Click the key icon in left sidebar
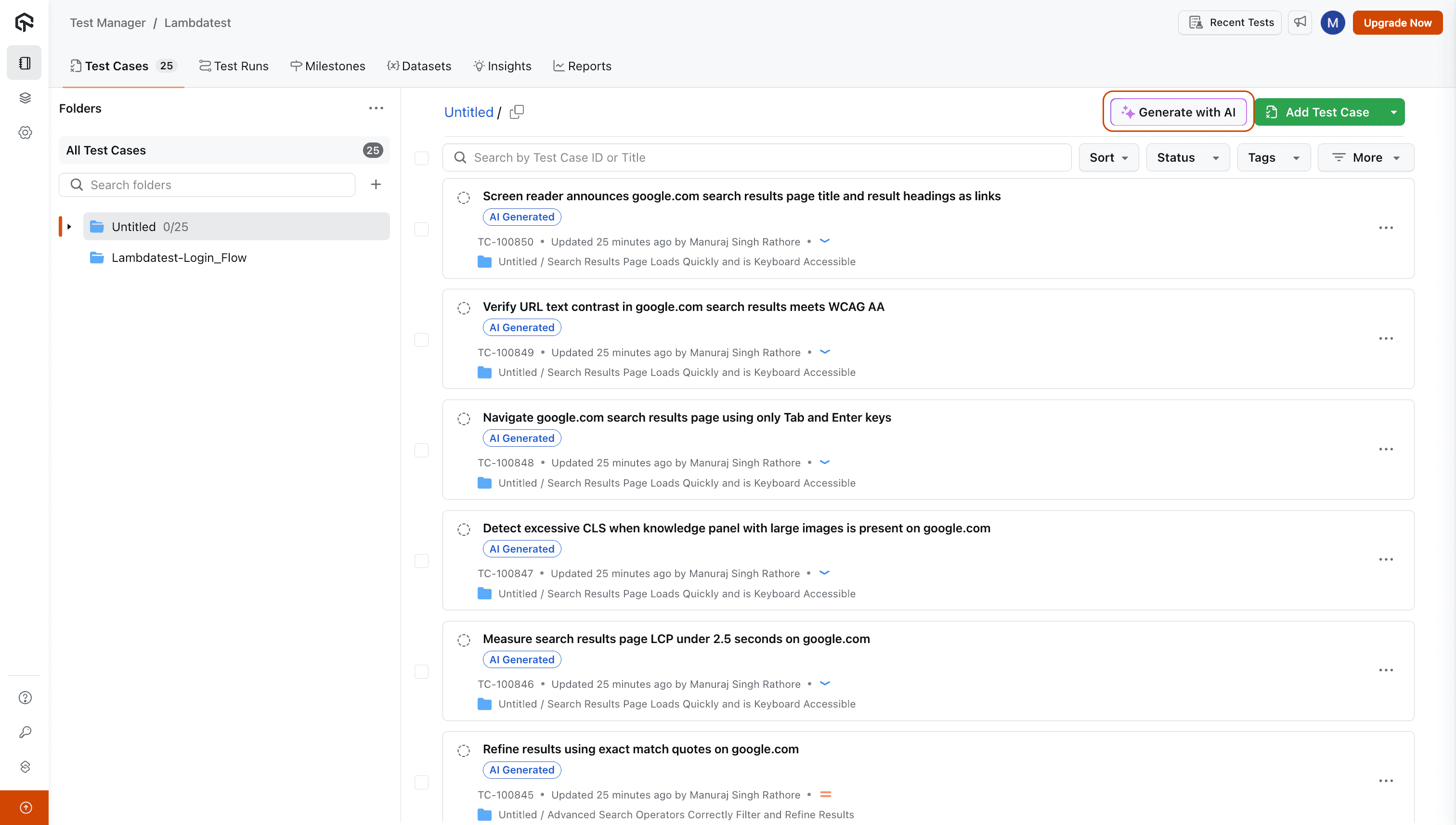Screen dimensions: 1456x825 [25, 732]
